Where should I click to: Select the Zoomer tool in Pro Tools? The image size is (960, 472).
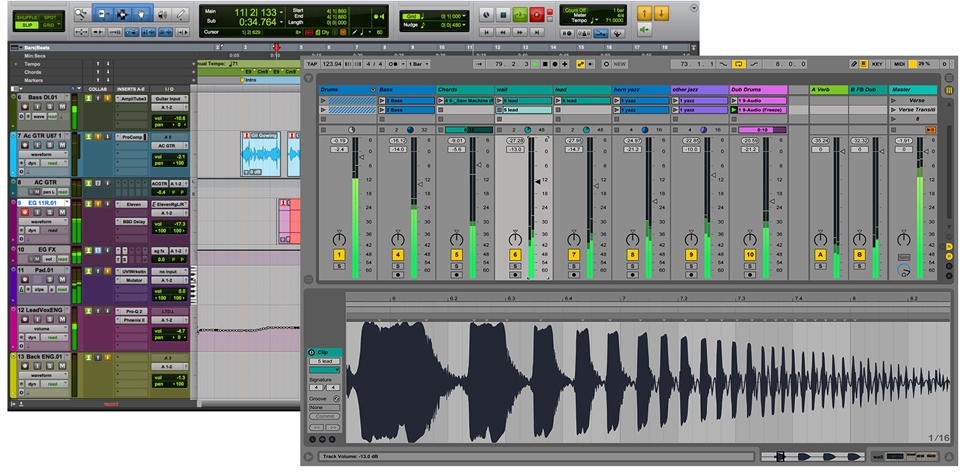click(81, 13)
